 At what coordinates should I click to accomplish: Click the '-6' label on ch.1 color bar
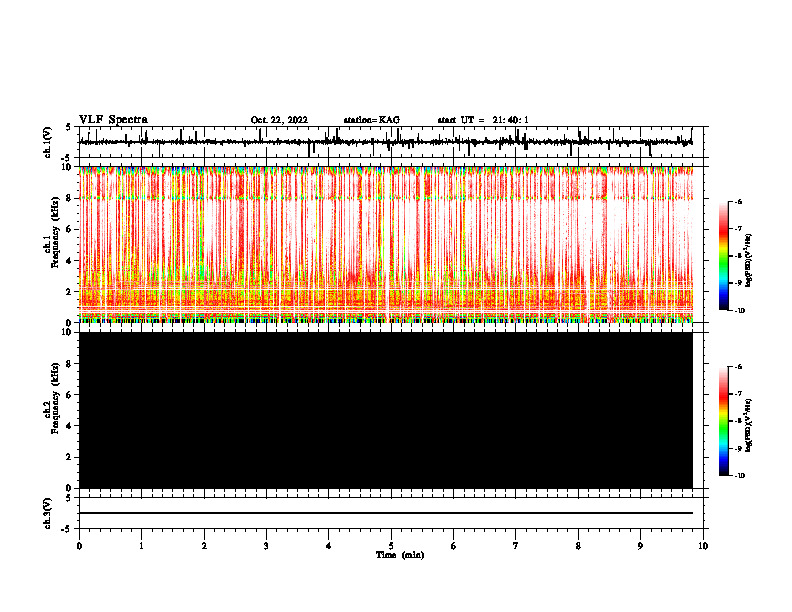point(738,202)
